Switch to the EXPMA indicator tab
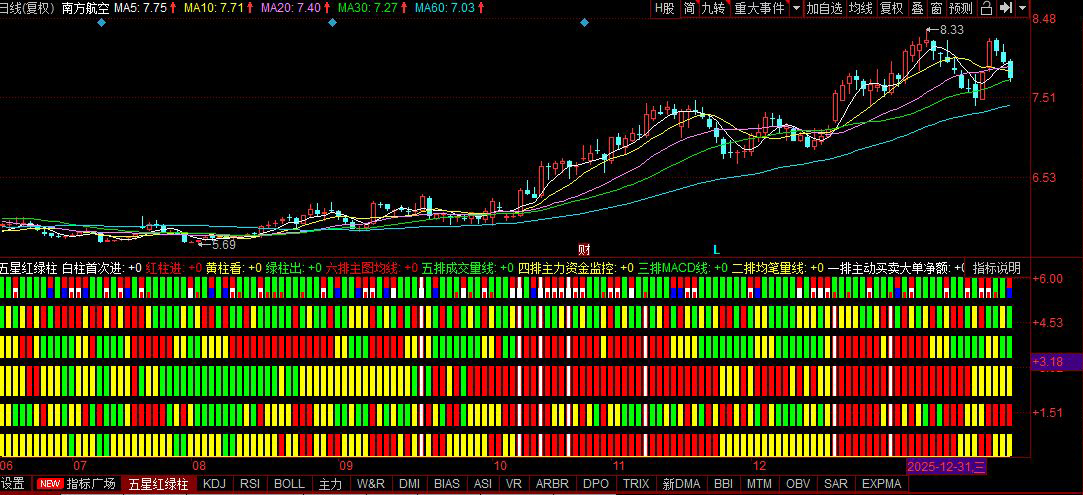Viewport: 1083px width, 495px height. click(882, 483)
